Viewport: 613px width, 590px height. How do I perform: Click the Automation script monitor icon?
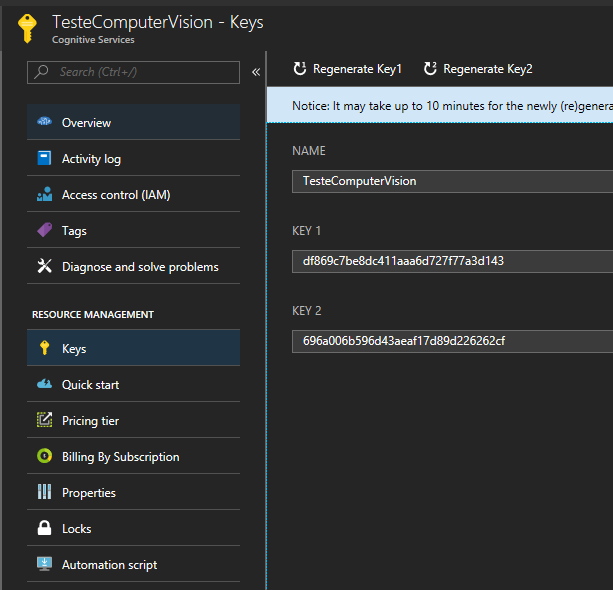tap(44, 564)
